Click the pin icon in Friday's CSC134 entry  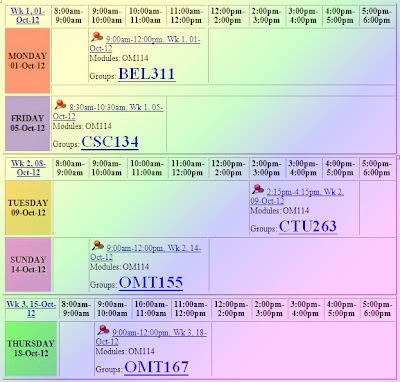60,104
